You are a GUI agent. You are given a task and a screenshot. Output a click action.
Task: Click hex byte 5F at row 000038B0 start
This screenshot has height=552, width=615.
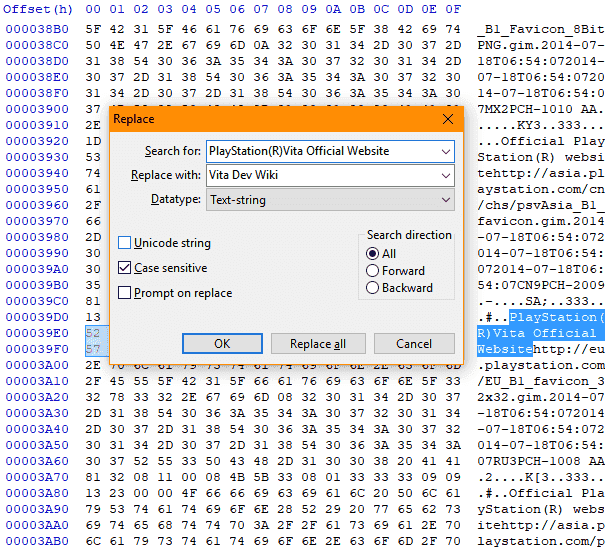93,29
